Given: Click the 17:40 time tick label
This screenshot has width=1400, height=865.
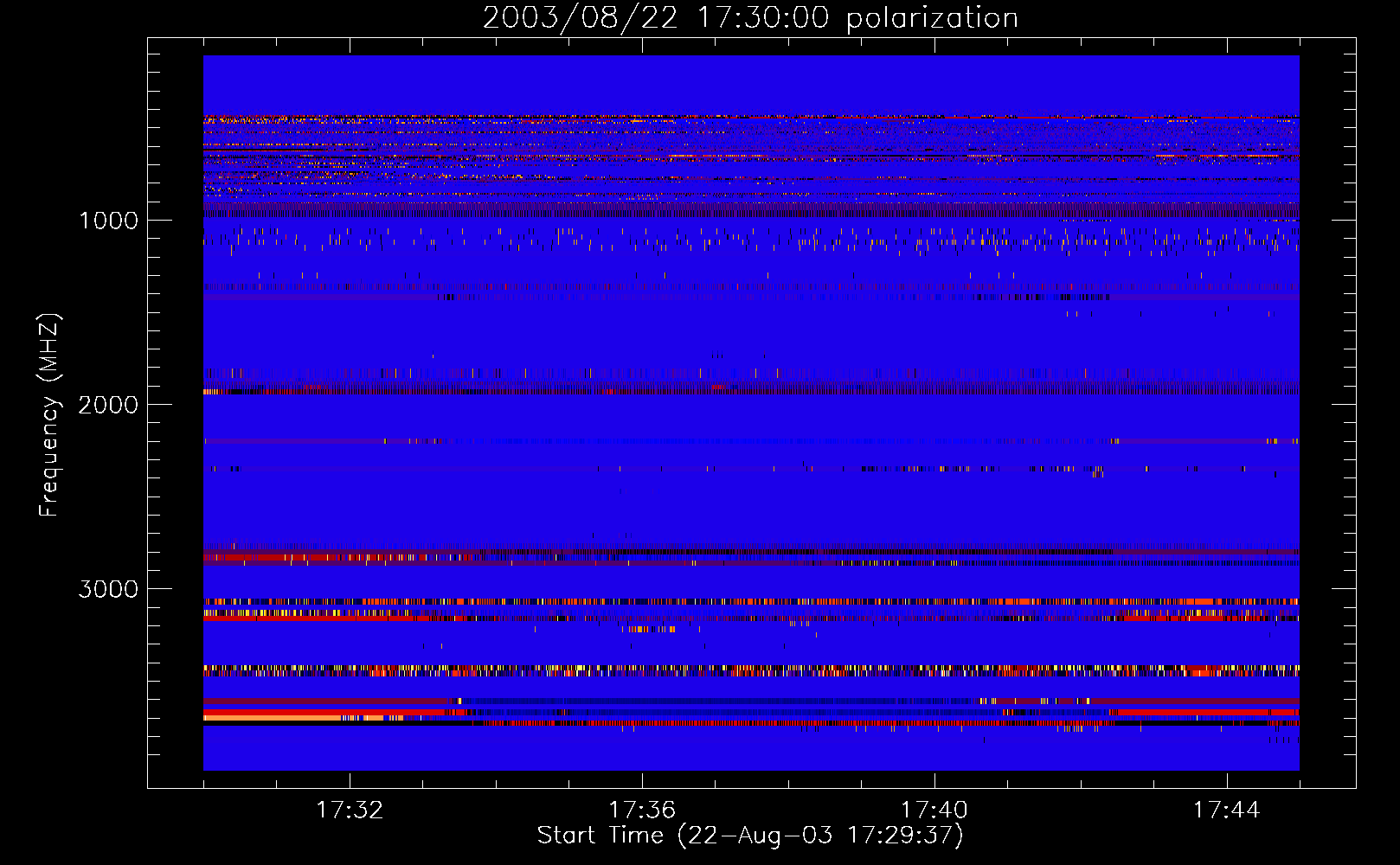Looking at the screenshot, I should [934, 811].
